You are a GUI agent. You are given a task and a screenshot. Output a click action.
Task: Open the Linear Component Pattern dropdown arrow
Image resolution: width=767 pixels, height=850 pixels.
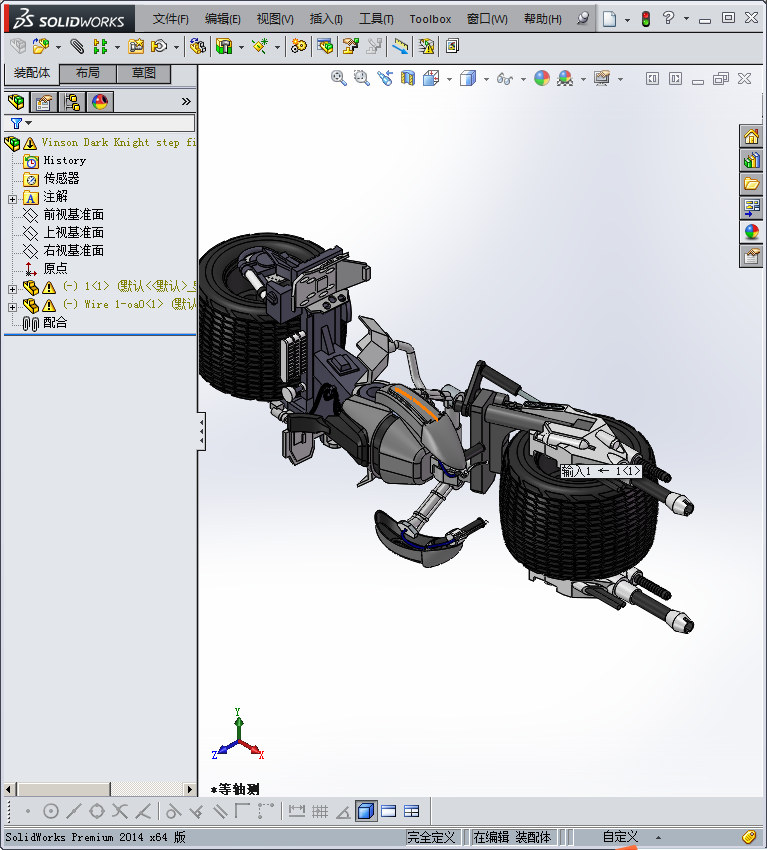(117, 48)
